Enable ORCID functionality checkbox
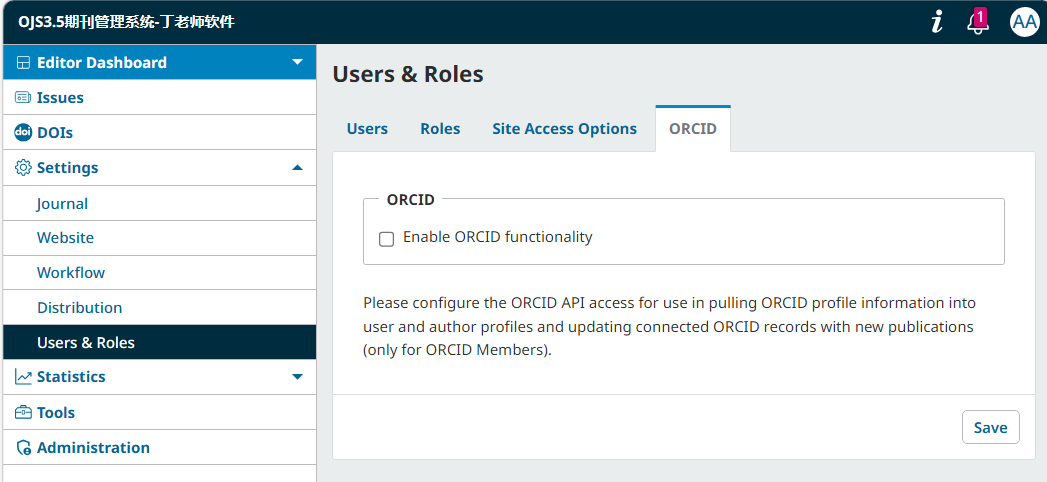The image size is (1047, 482). (x=386, y=239)
